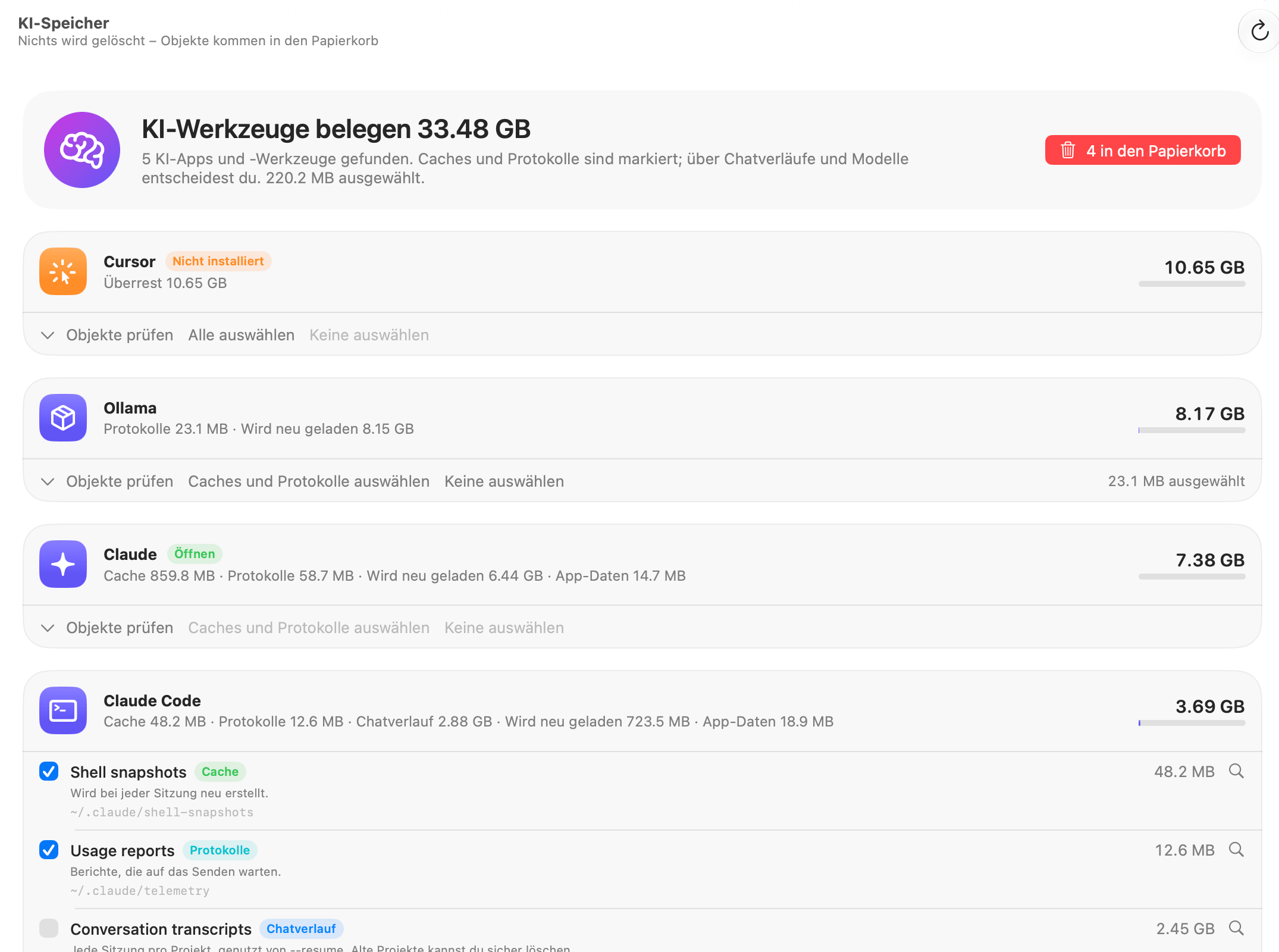Check the Conversation transcripts checkbox
The image size is (1279, 952).
click(x=49, y=928)
